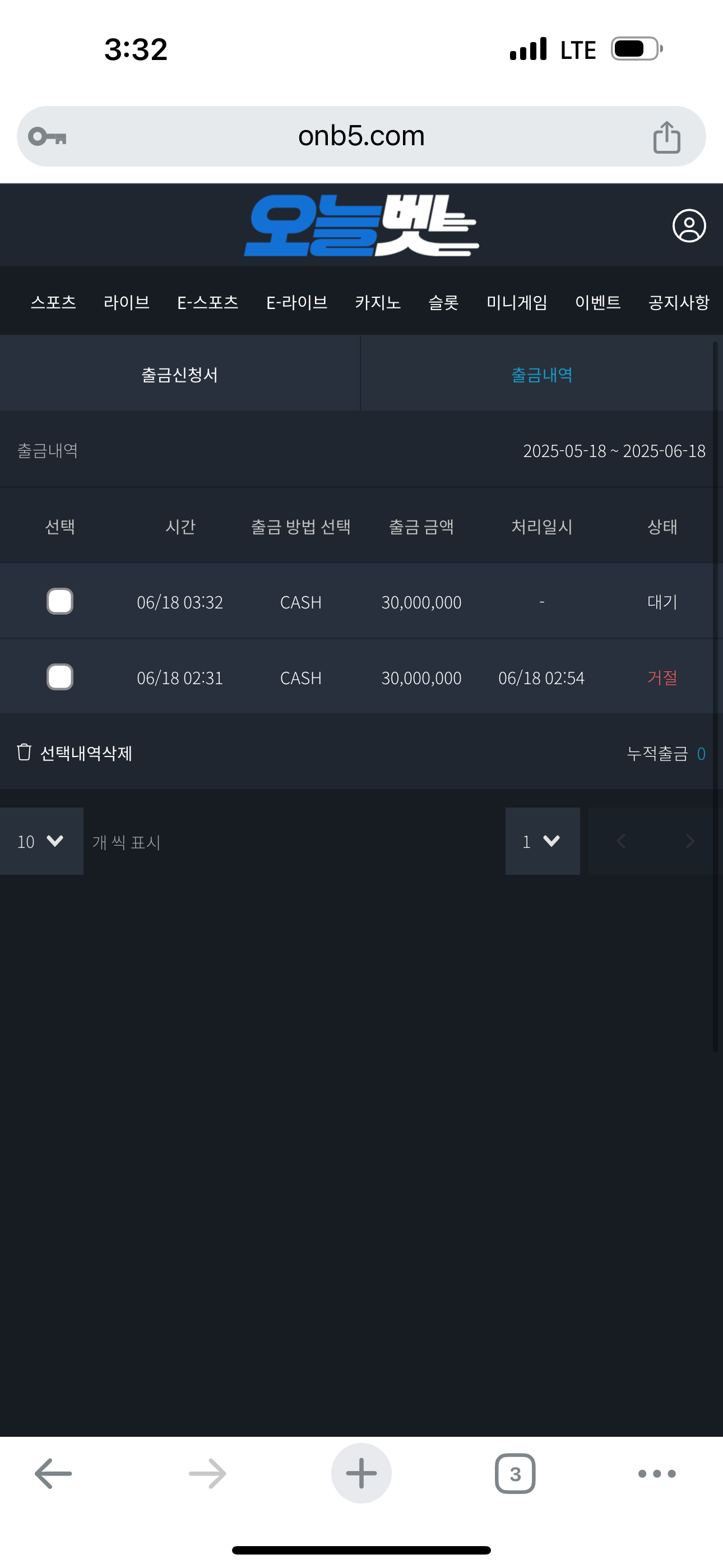Tap the key icon in address bar

pos(48,136)
